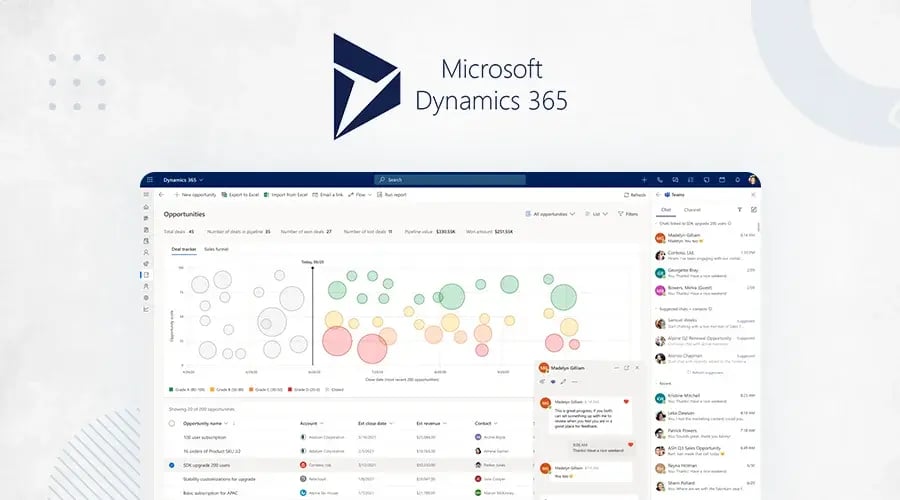Click the back arrow in command bar
Viewport: 900px width, 500px height.
pyautogui.click(x=162, y=195)
